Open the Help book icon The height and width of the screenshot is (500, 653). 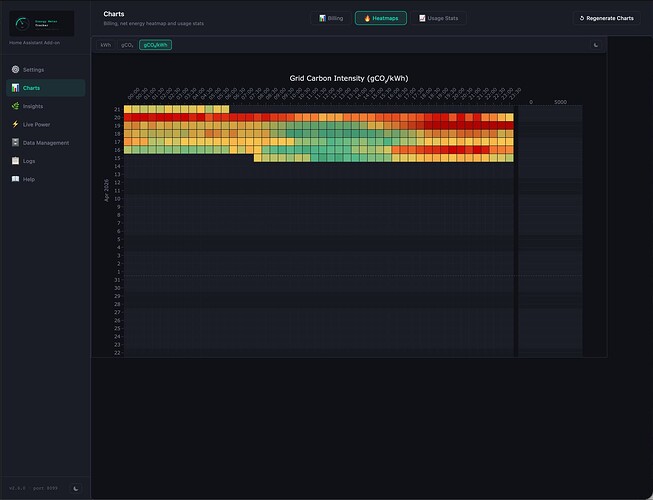pyautogui.click(x=15, y=179)
